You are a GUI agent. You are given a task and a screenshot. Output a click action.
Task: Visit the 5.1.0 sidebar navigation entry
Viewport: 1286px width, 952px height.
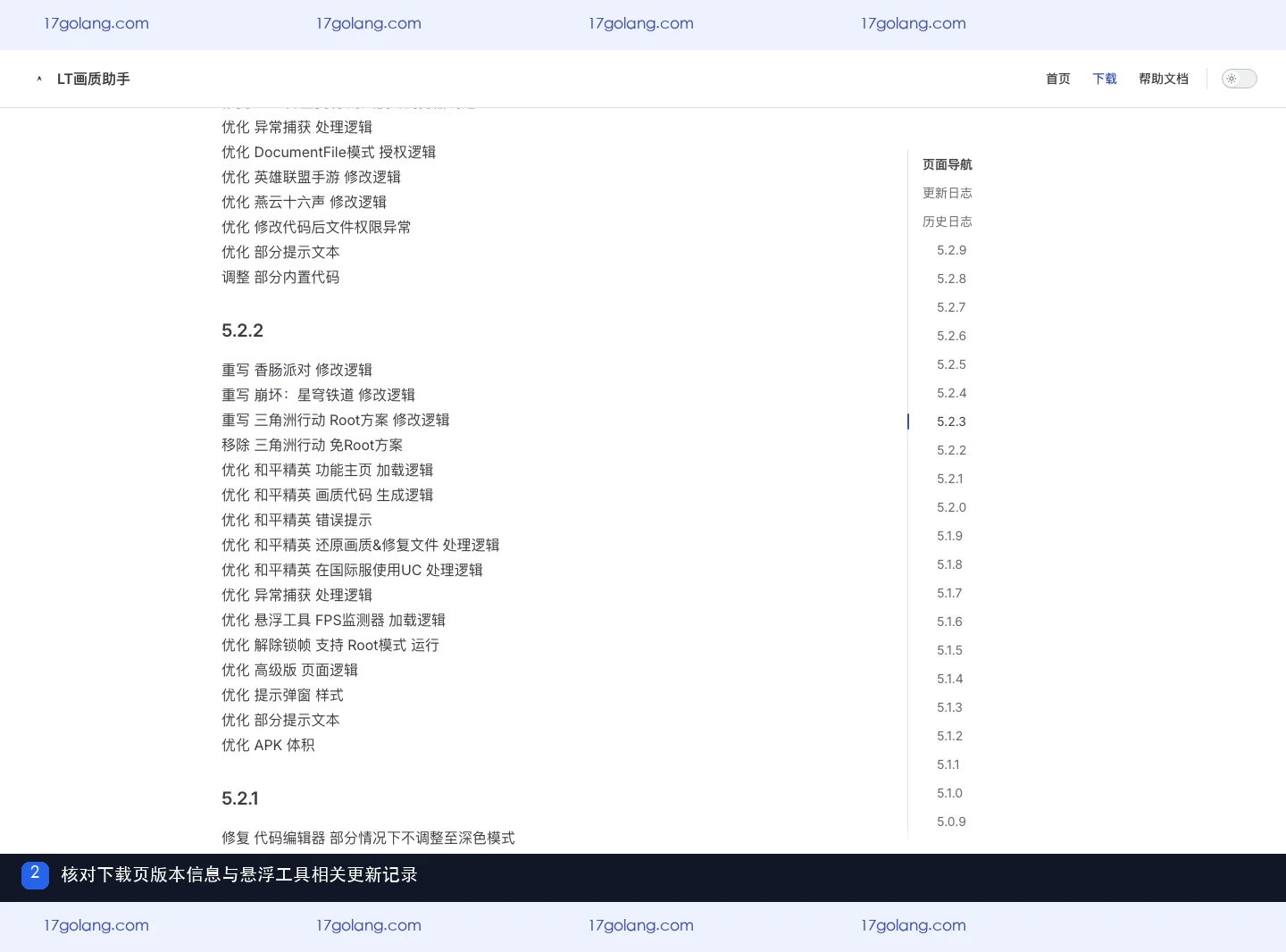(x=950, y=793)
